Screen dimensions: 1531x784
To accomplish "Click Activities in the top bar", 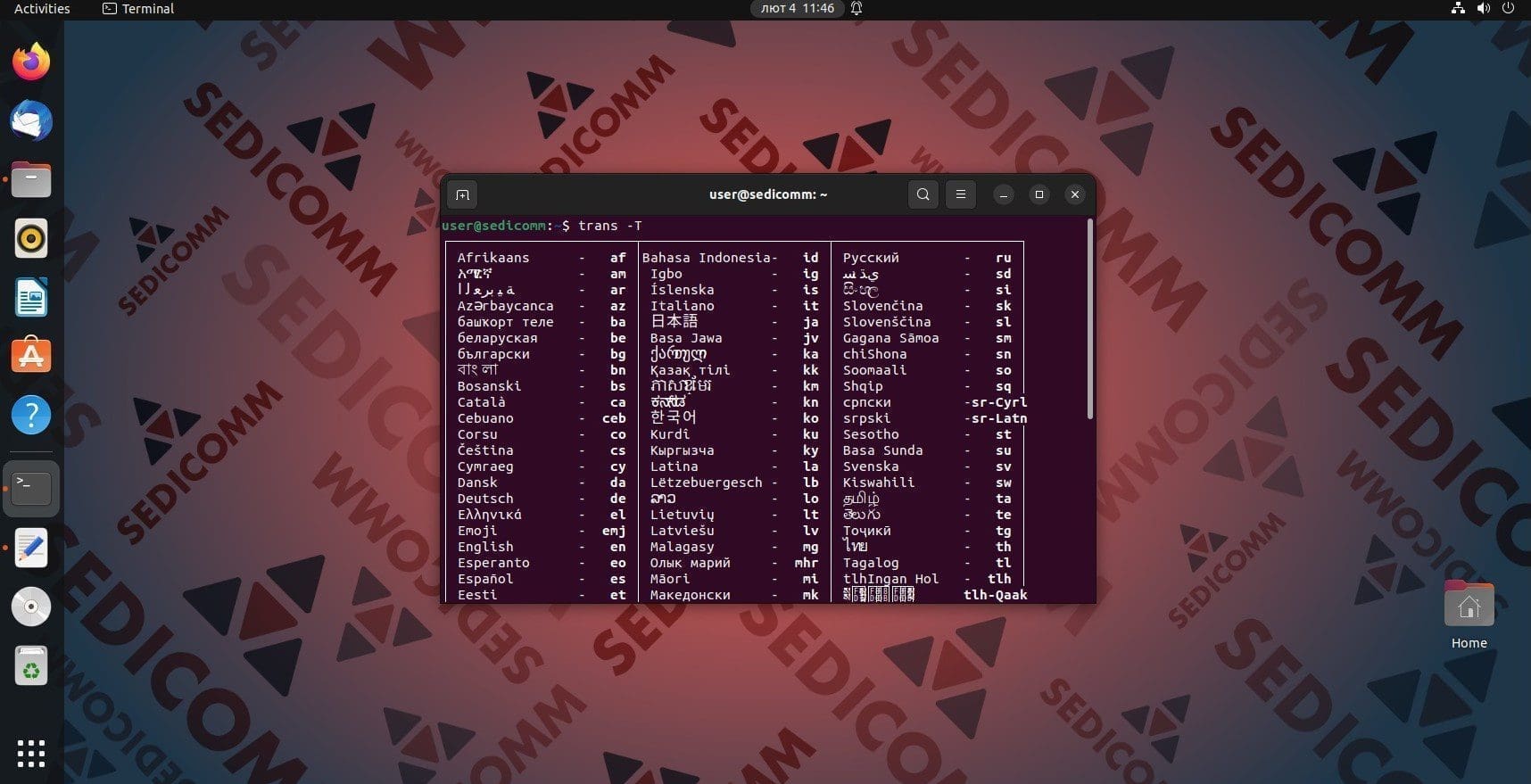I will click(42, 9).
